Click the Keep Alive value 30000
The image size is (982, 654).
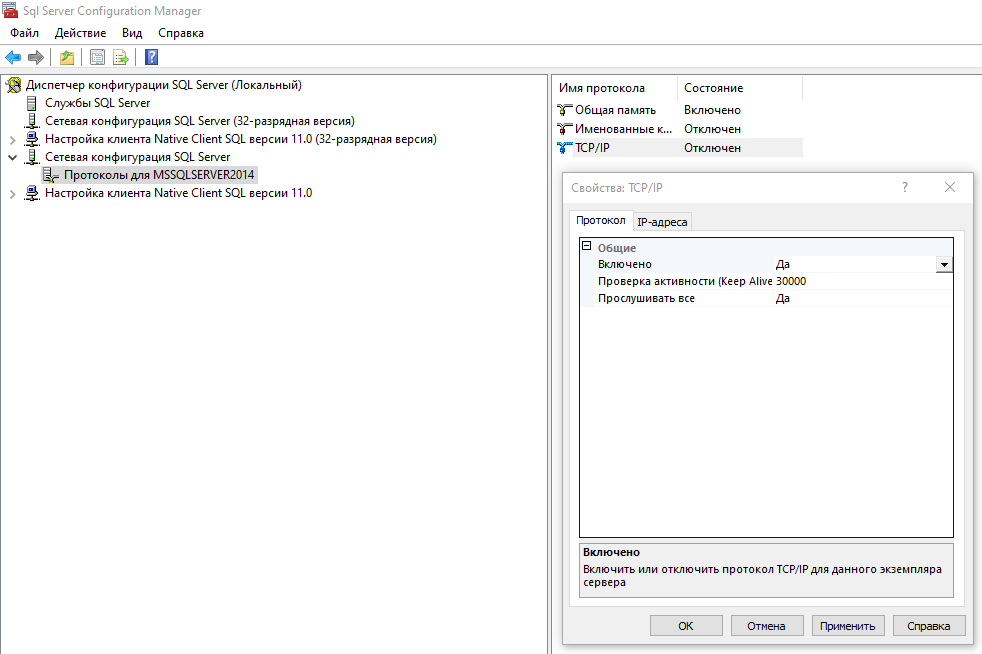point(791,281)
